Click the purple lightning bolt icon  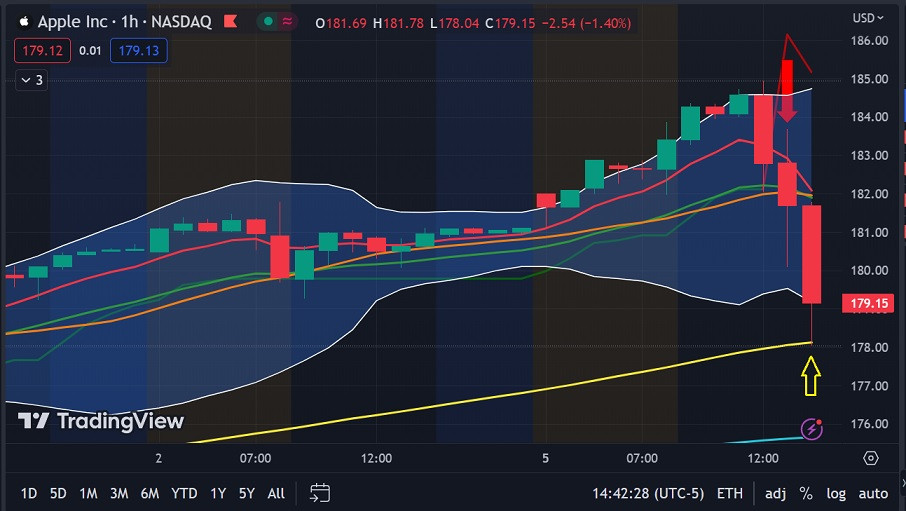point(811,429)
